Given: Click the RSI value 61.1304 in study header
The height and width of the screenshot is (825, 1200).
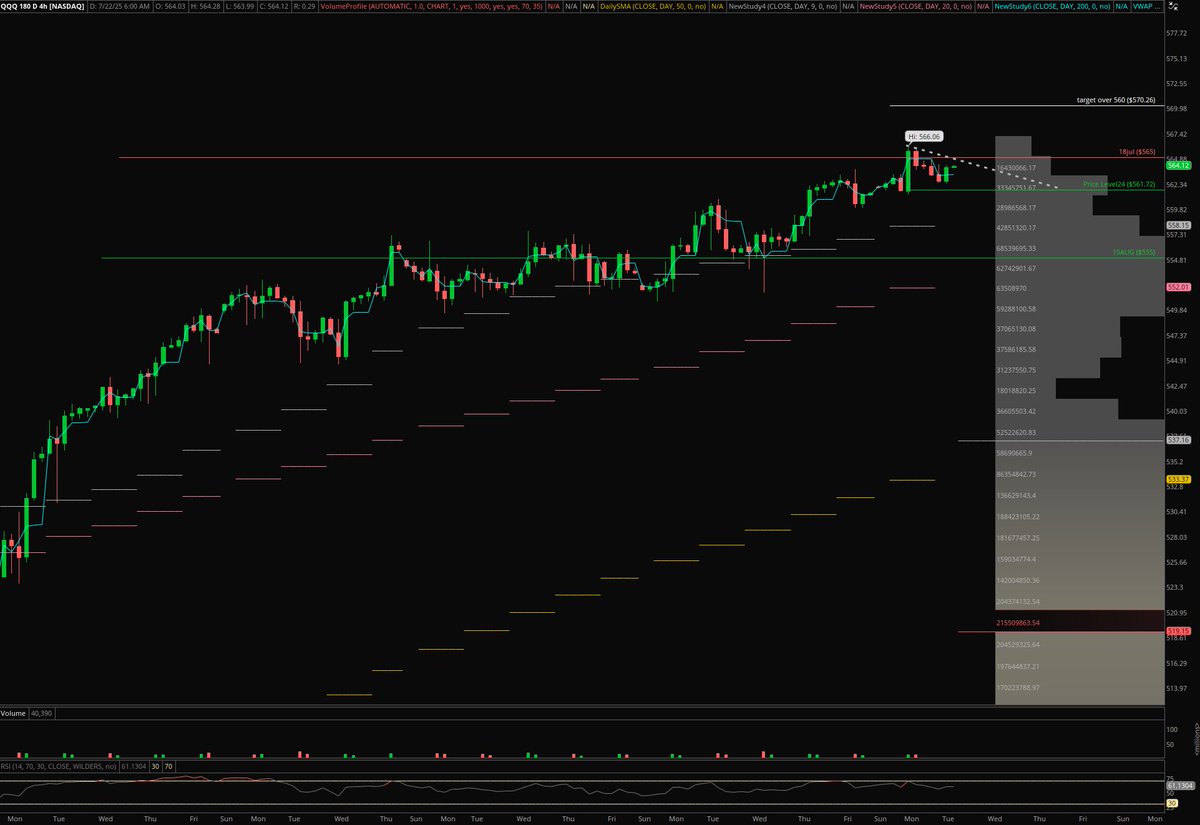Looking at the screenshot, I should pos(133,766).
